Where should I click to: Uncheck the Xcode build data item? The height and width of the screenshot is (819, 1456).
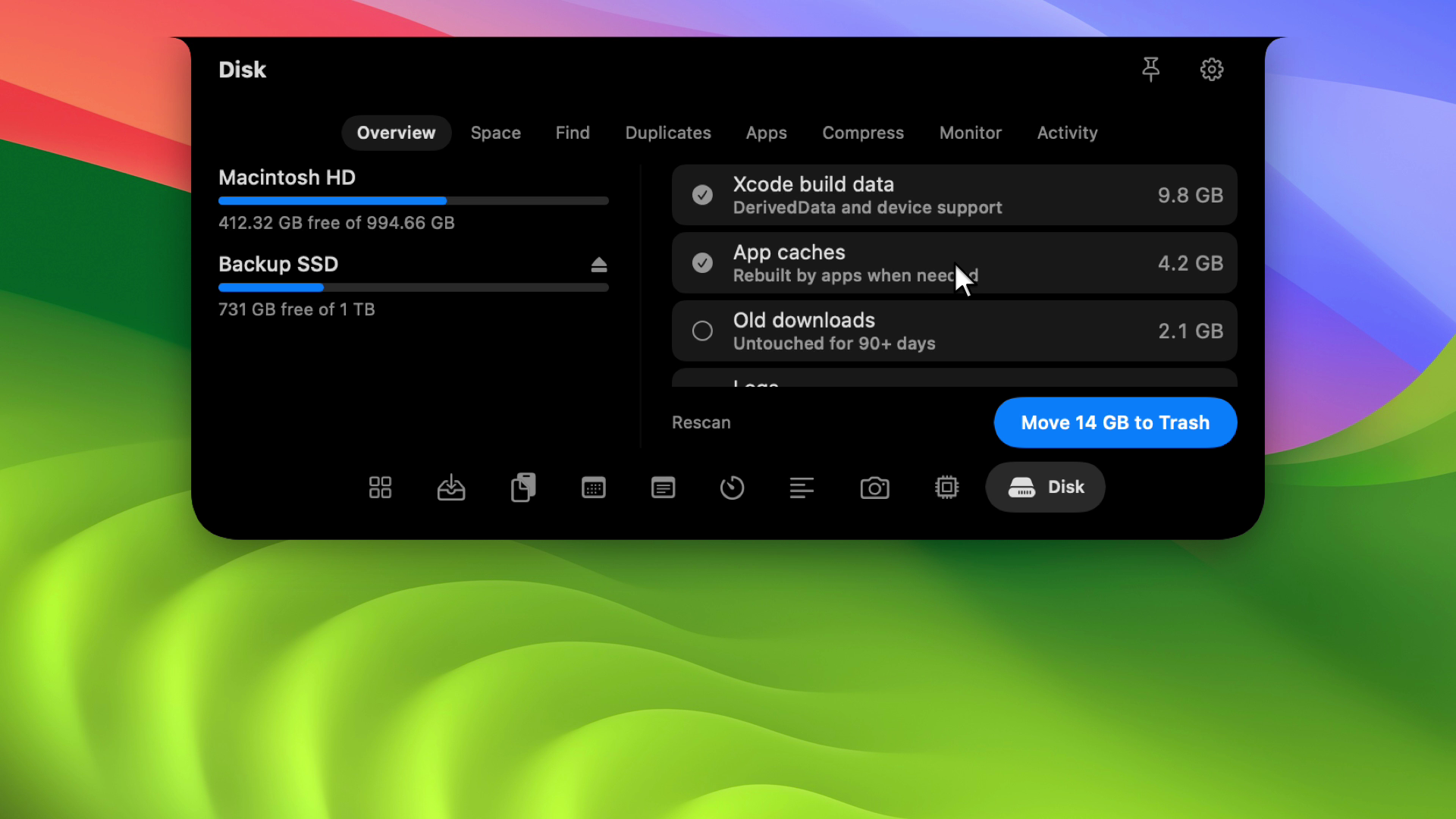[x=702, y=195]
